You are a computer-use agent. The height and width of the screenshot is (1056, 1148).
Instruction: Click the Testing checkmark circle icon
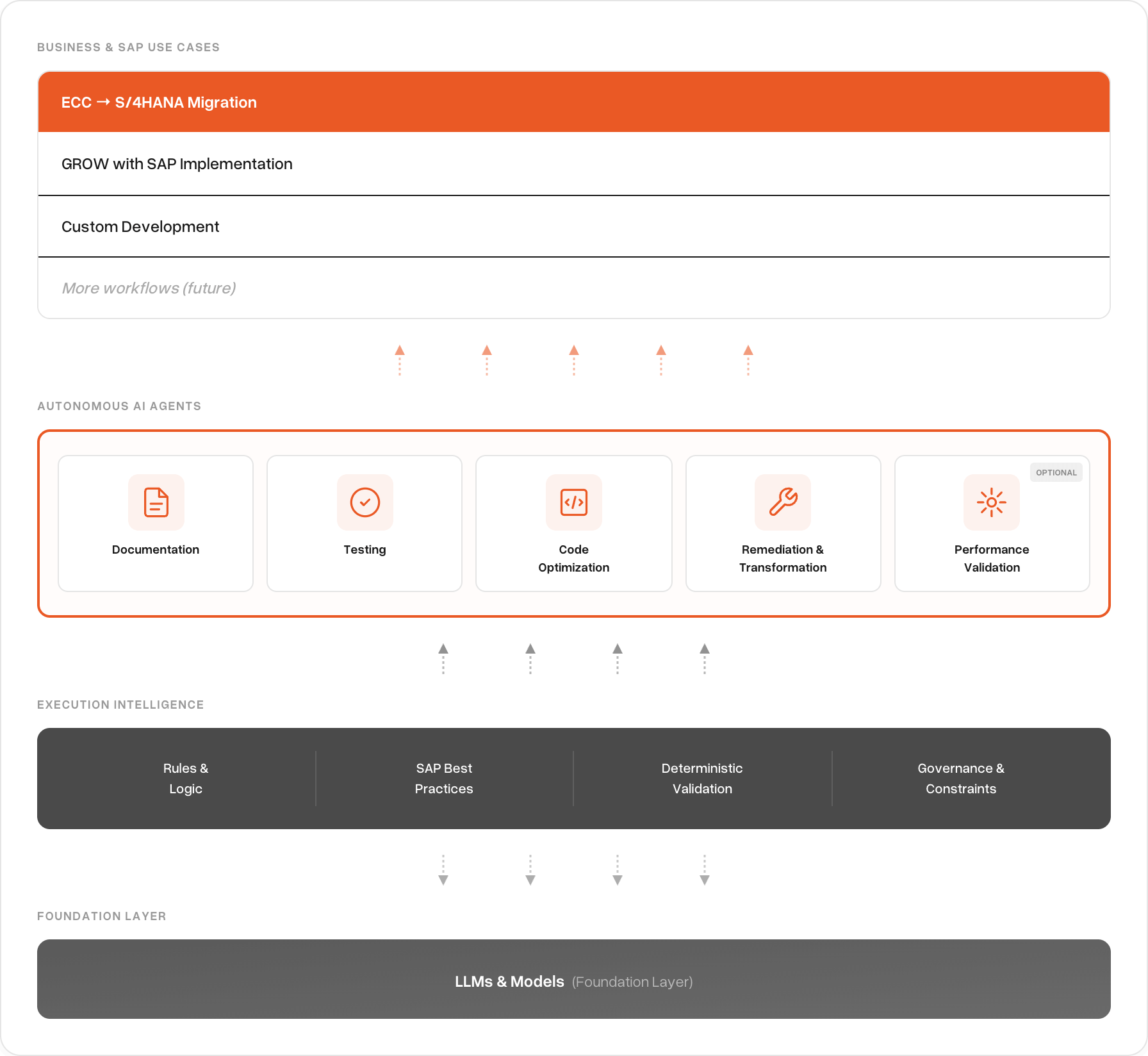[x=365, y=502]
